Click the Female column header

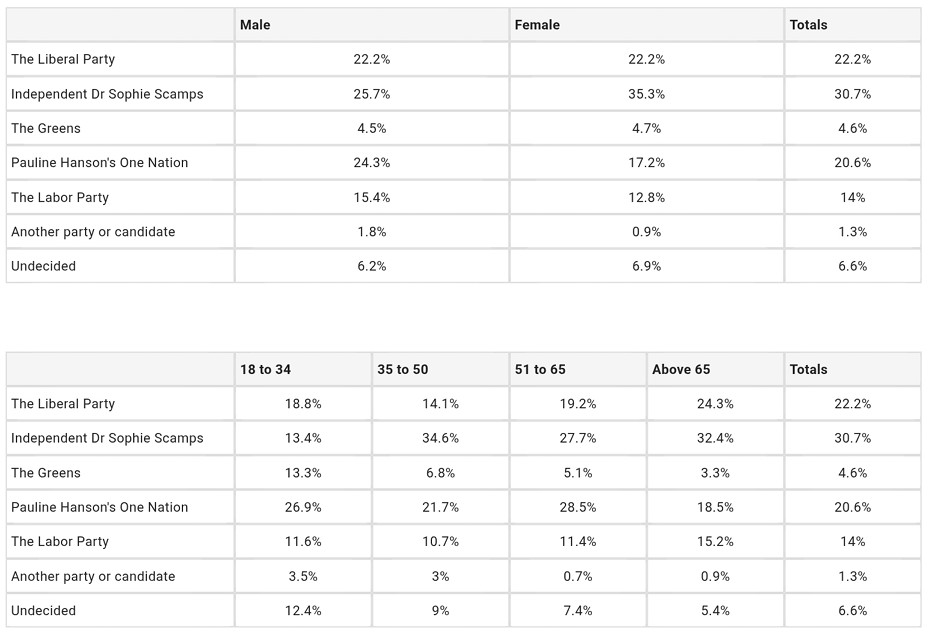point(537,25)
